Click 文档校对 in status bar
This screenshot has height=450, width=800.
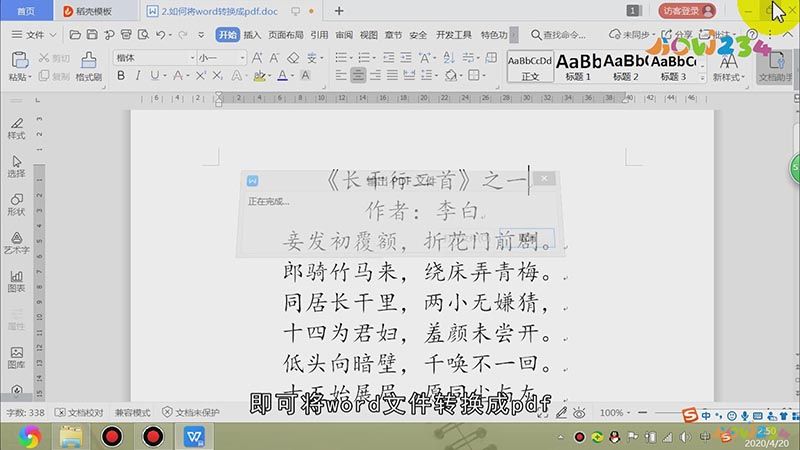point(79,412)
